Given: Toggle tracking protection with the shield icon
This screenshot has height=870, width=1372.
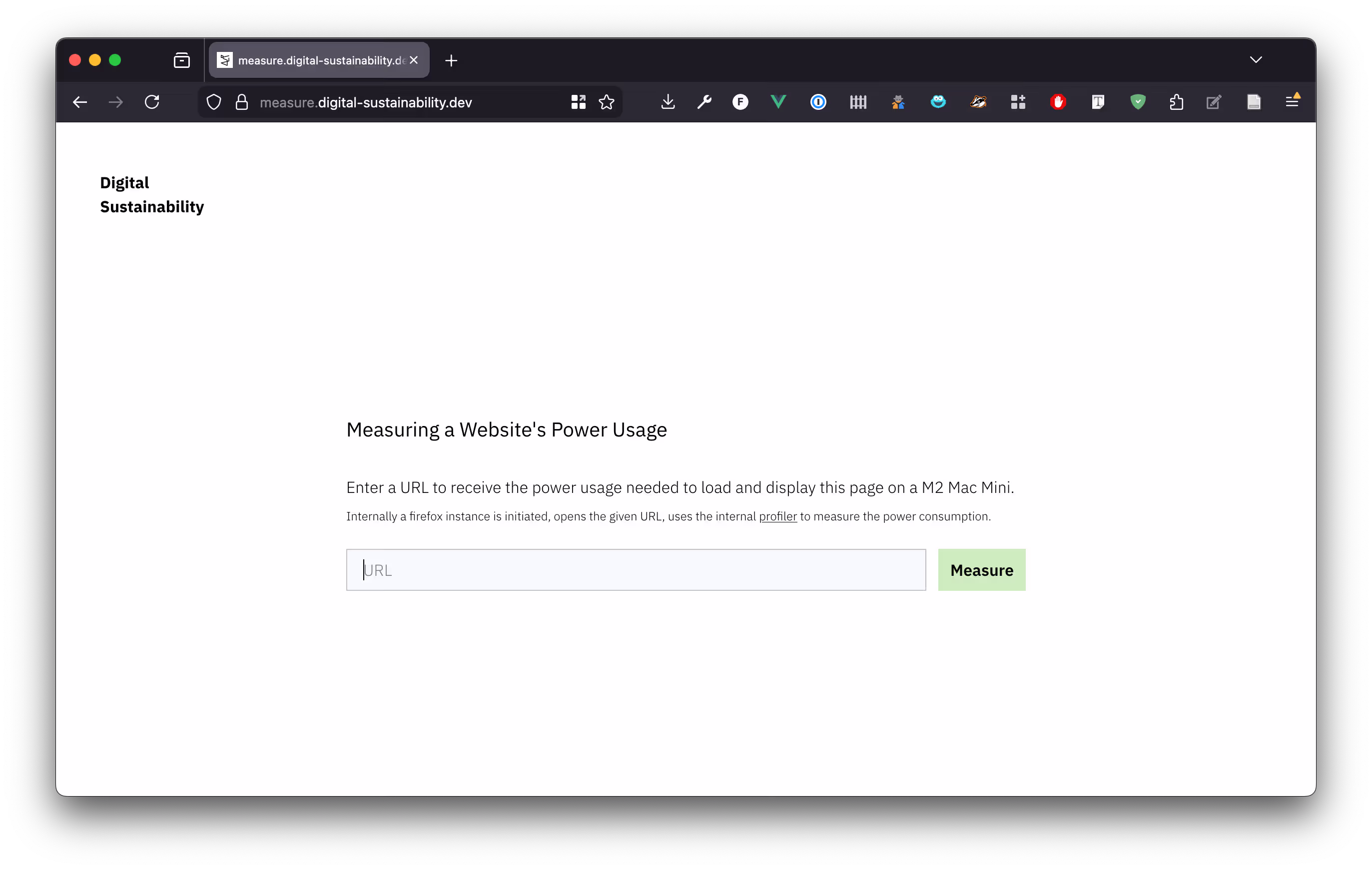Looking at the screenshot, I should 214,102.
